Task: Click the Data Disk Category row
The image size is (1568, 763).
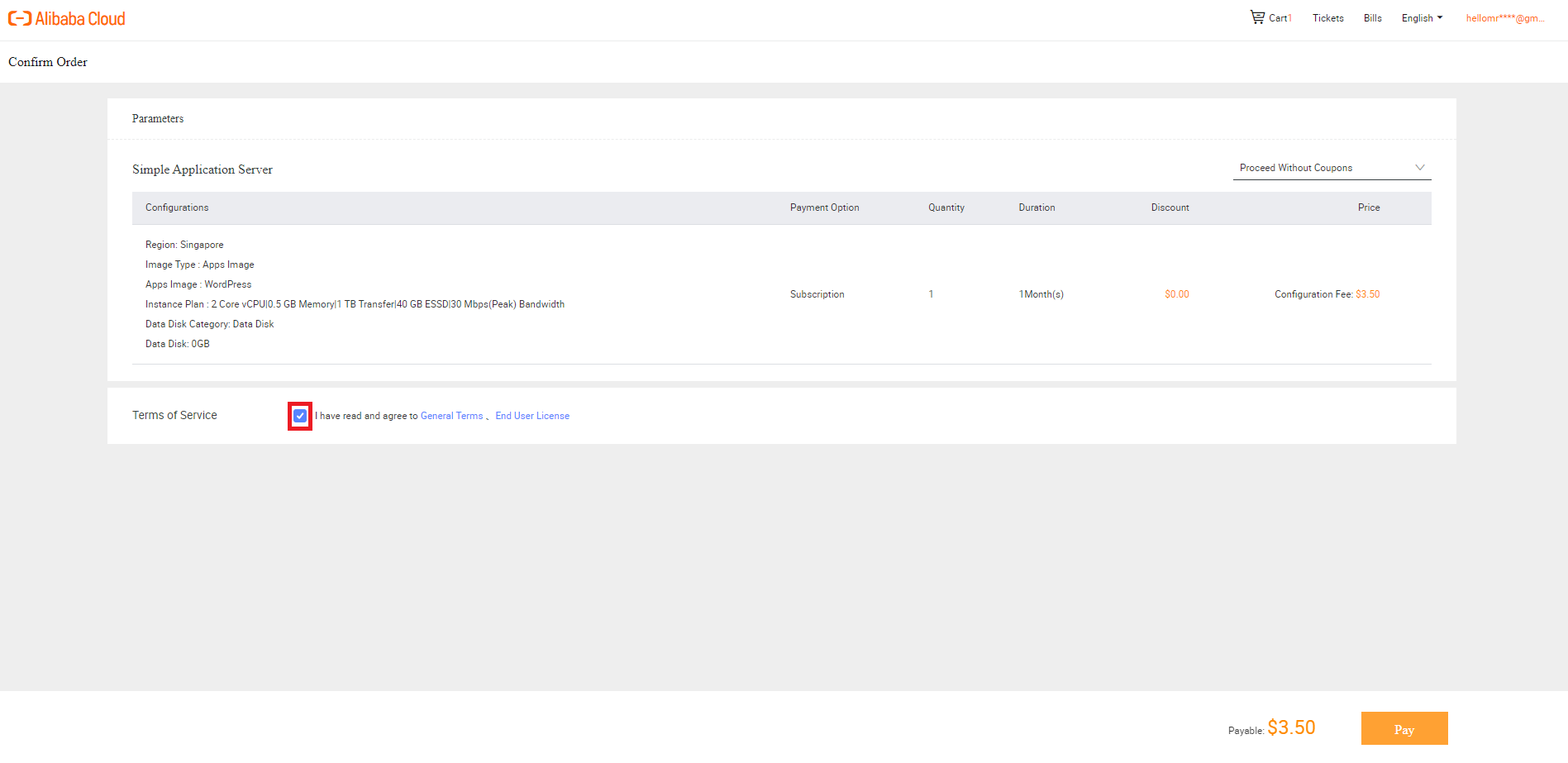Action: (210, 324)
